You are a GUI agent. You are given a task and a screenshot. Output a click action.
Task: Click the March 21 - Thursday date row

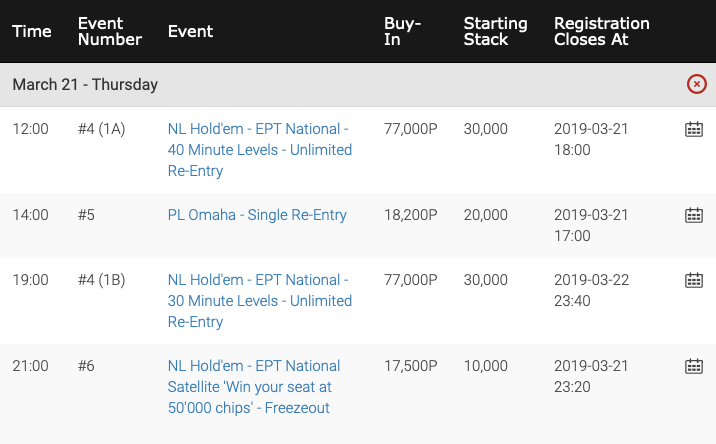358,85
